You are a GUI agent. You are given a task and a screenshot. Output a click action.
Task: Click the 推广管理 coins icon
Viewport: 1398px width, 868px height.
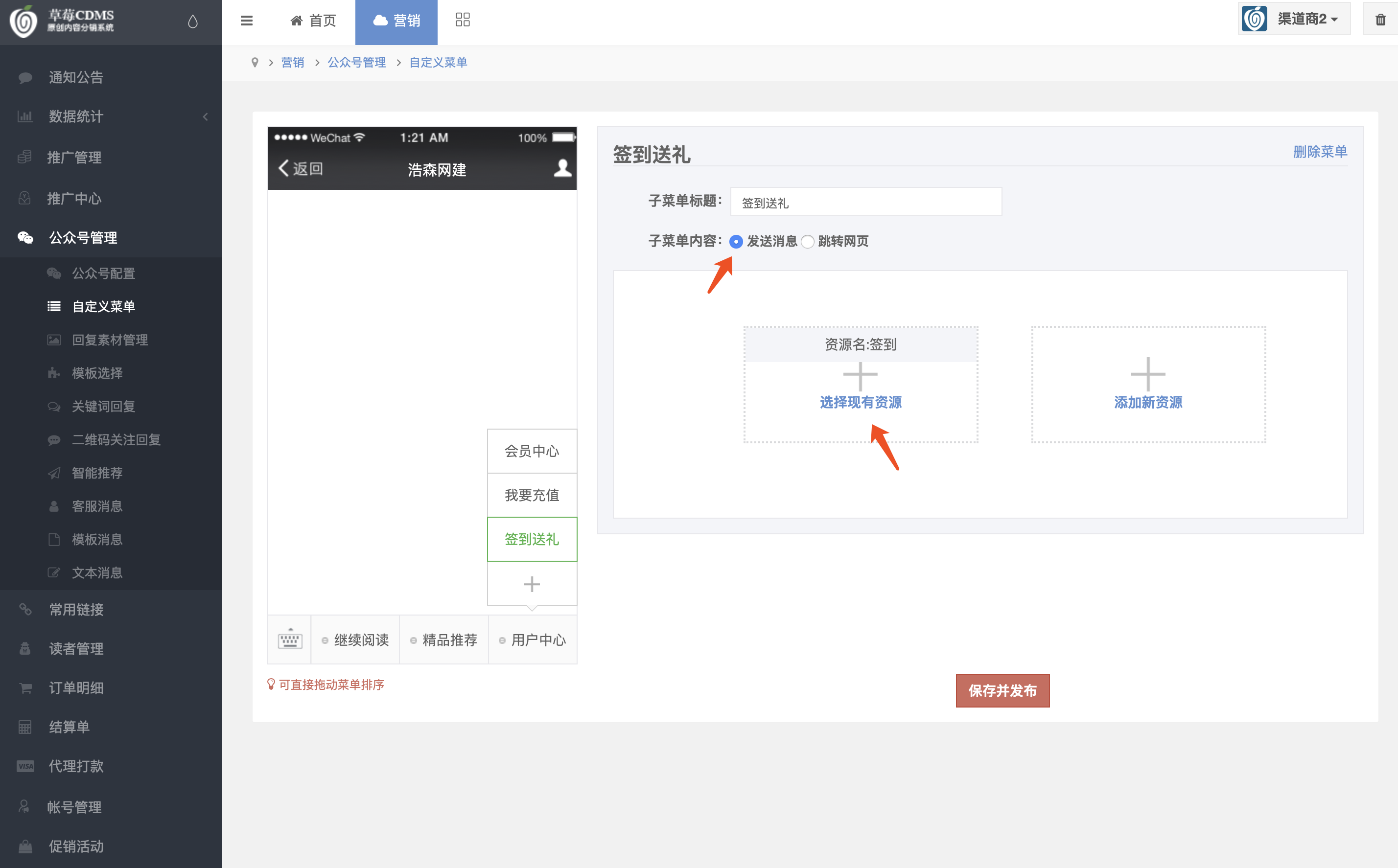click(x=24, y=157)
